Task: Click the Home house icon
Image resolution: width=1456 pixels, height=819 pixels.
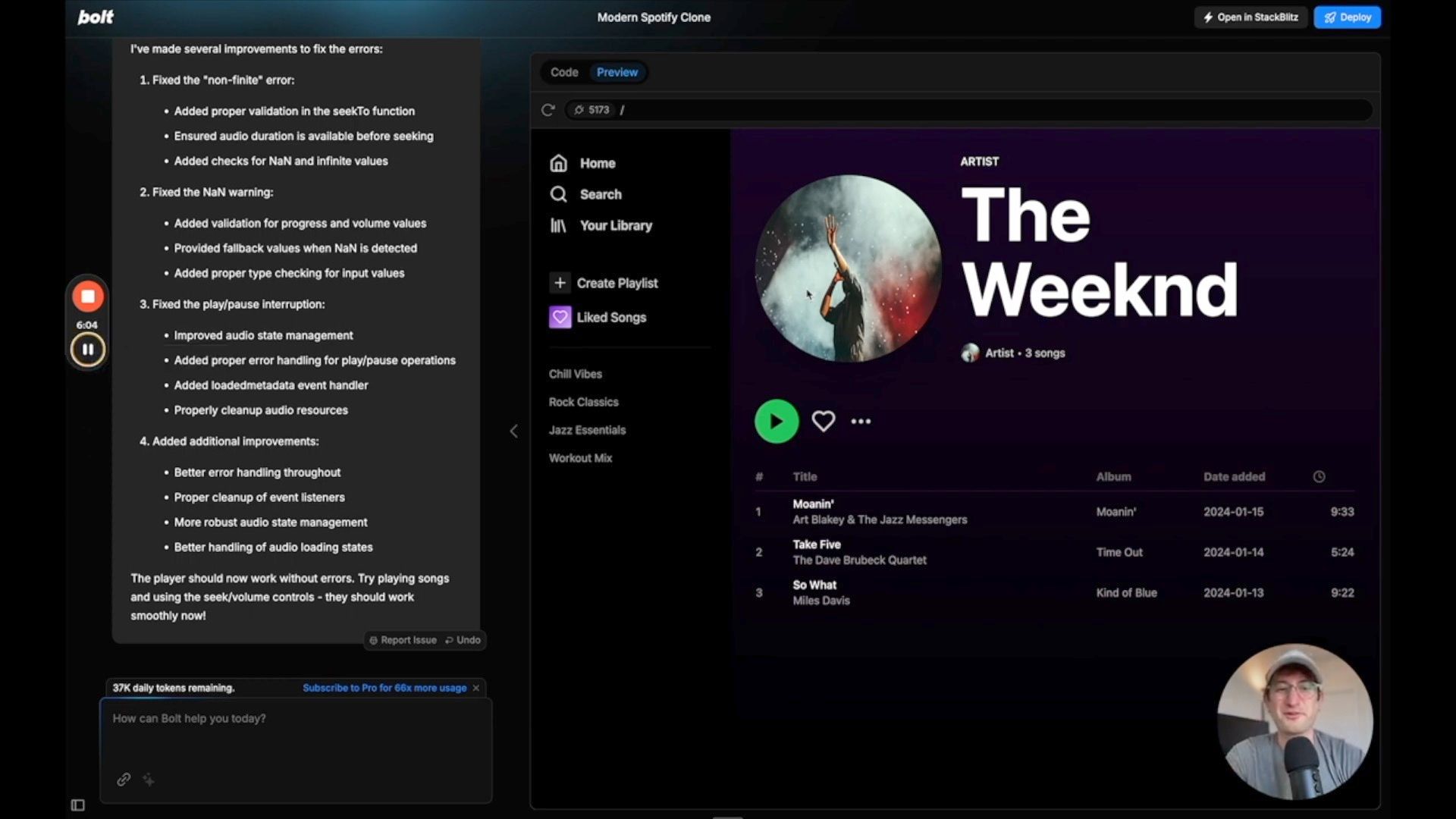Action: point(559,163)
